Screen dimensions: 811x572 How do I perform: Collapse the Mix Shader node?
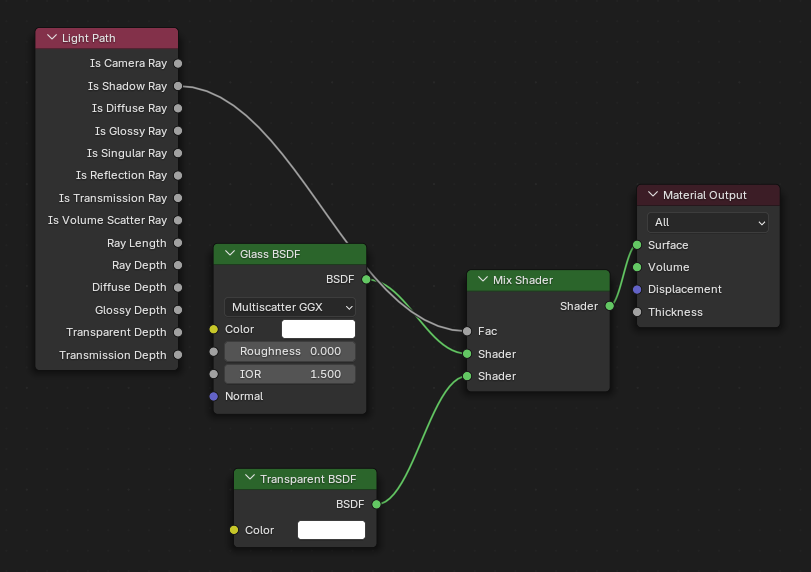coord(483,280)
